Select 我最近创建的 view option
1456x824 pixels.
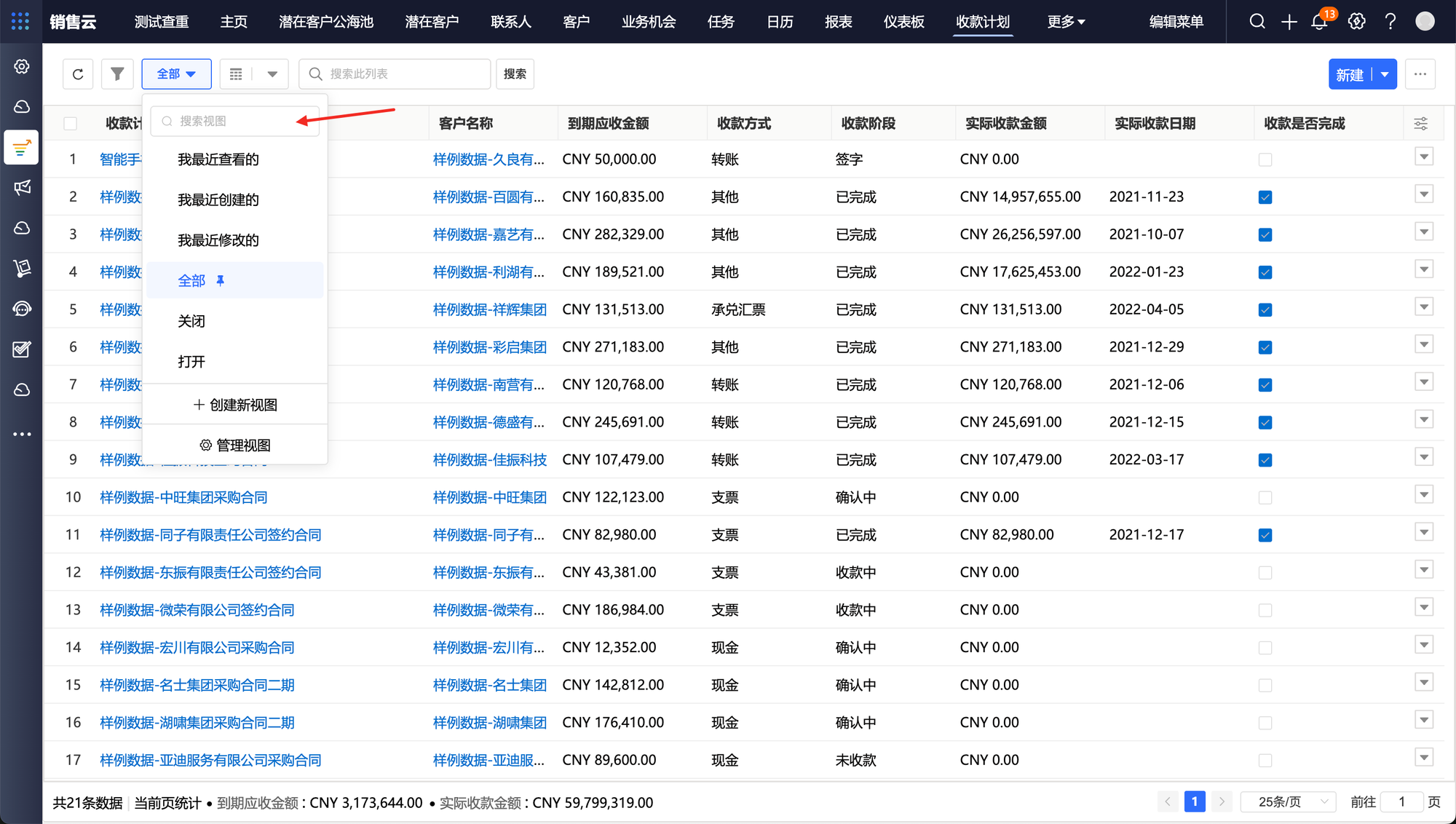pos(218,199)
